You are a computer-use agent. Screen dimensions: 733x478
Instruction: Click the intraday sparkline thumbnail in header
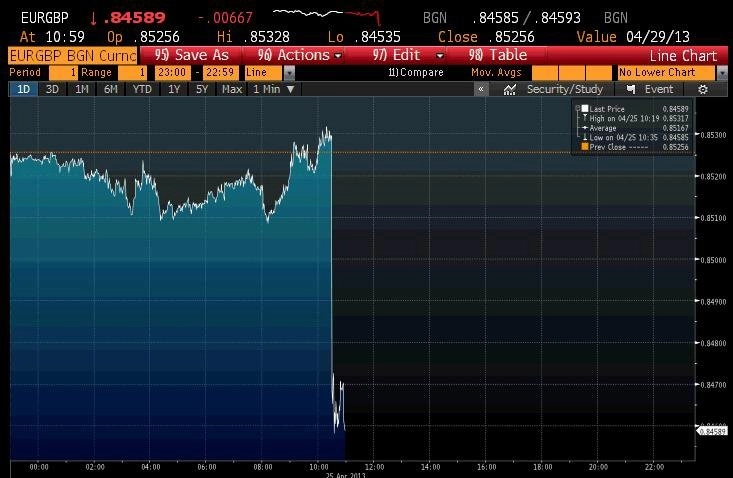(327, 15)
